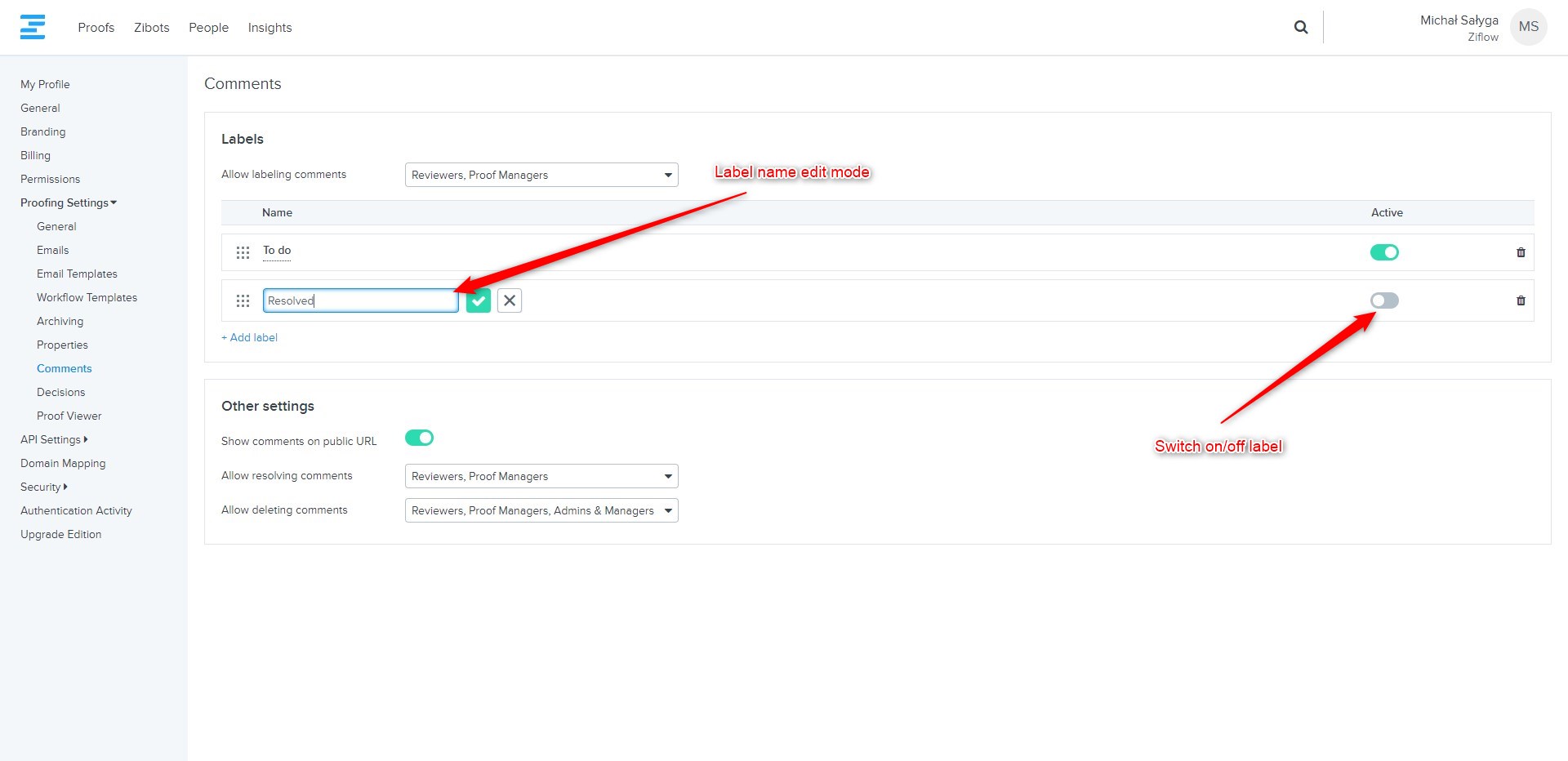This screenshot has height=761, width=1568.
Task: Expand API Settings in sidebar
Action: (54, 439)
